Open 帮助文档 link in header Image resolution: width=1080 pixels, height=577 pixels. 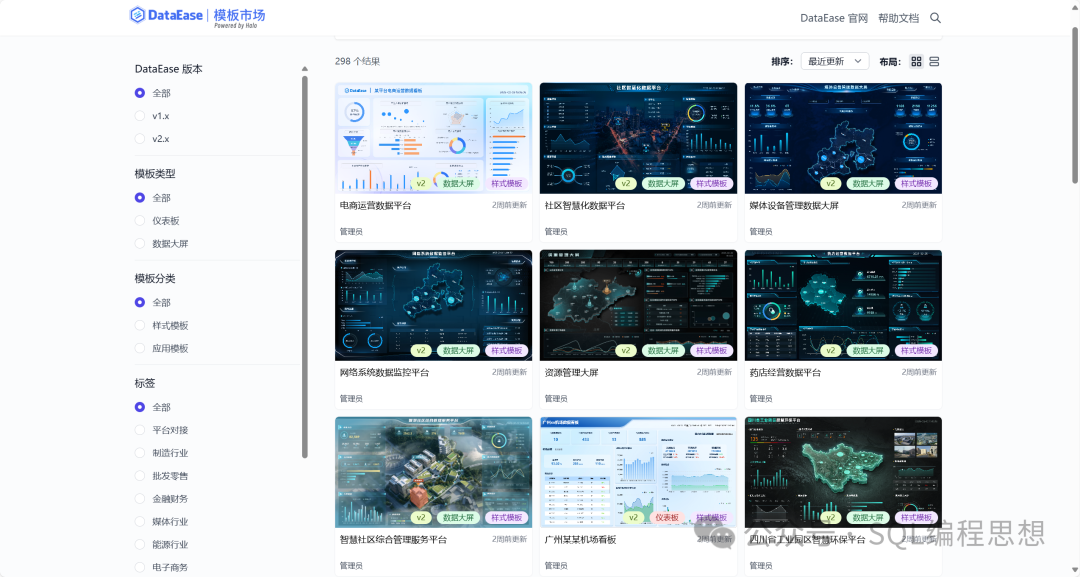coord(898,18)
